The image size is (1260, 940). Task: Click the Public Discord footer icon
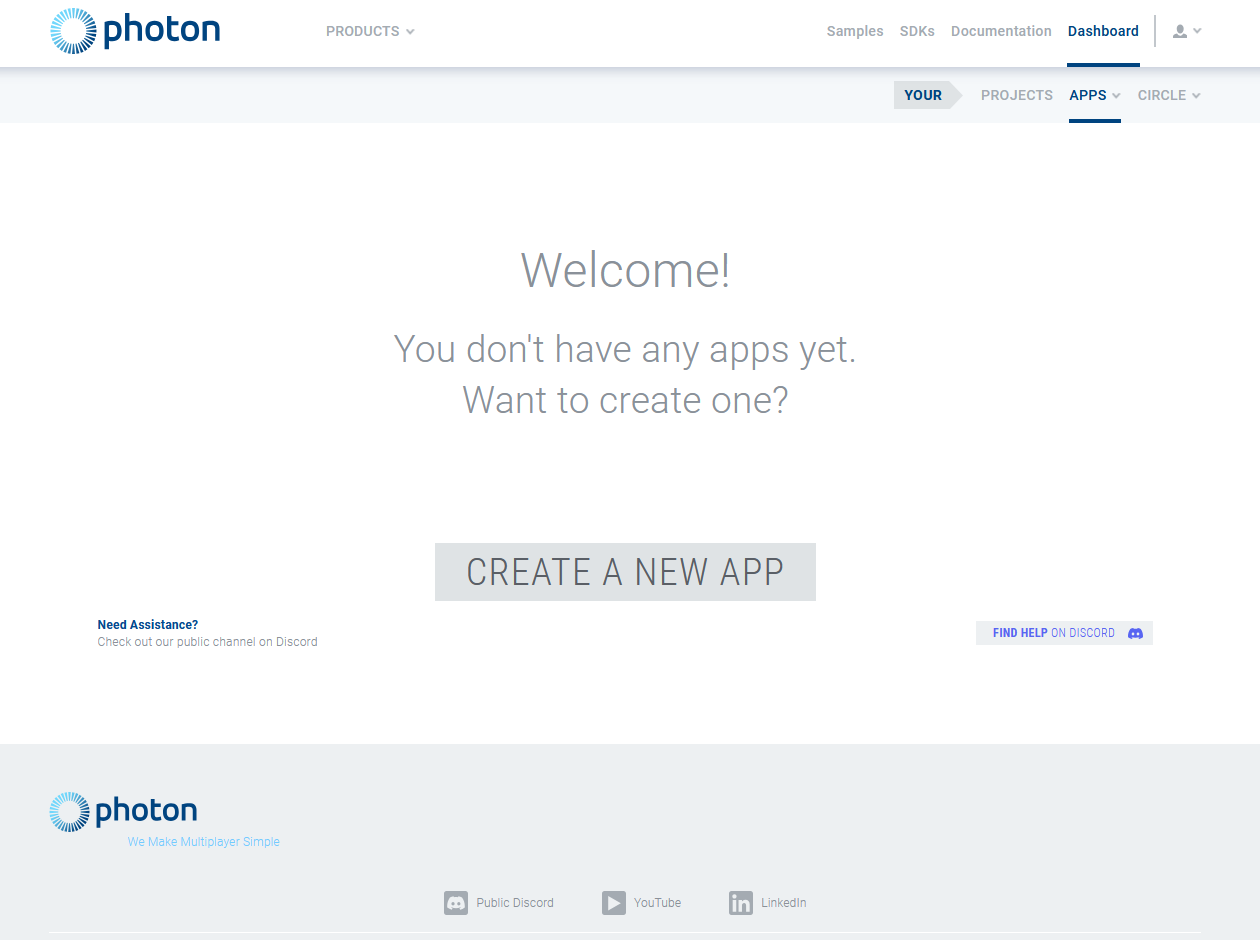[x=456, y=903]
